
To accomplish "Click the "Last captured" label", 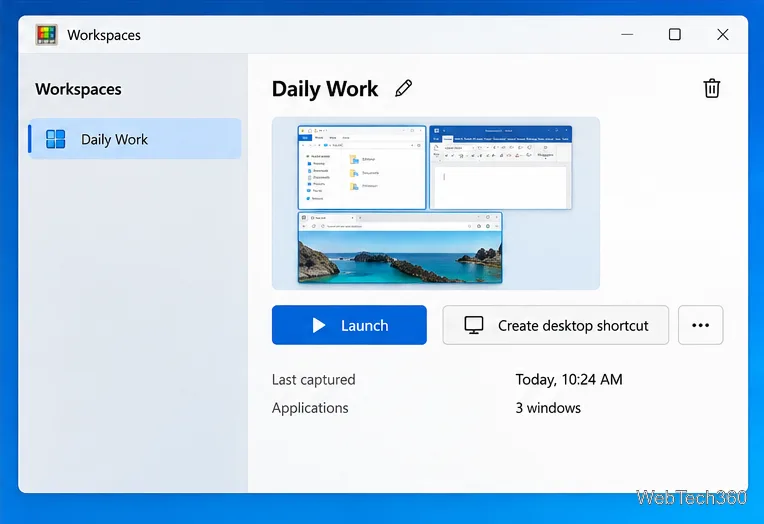I will pyautogui.click(x=313, y=379).
